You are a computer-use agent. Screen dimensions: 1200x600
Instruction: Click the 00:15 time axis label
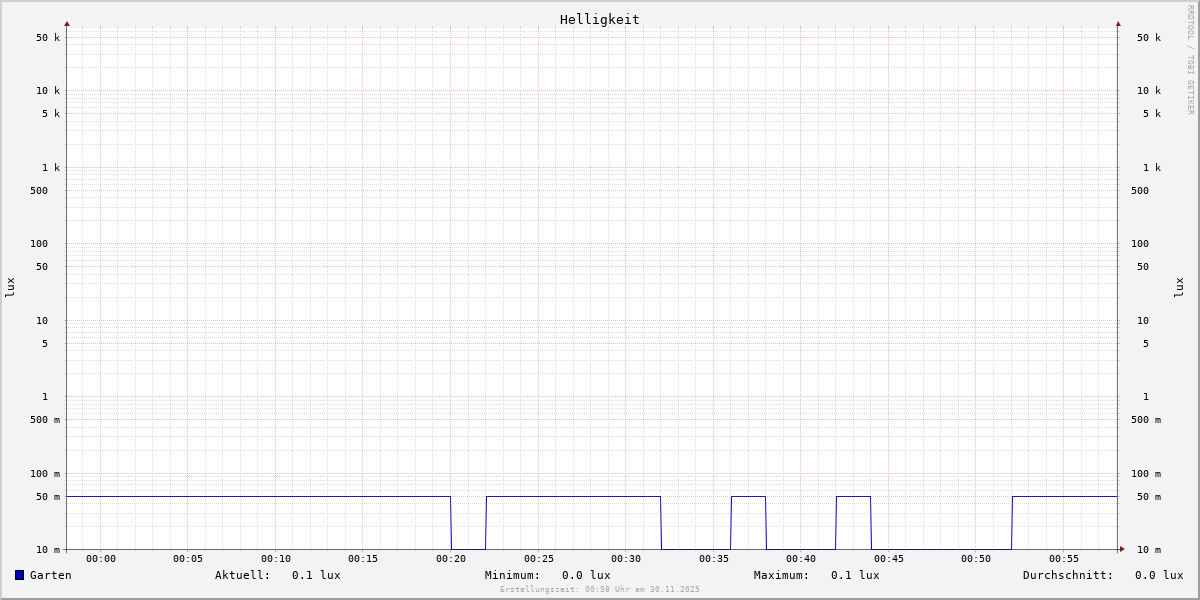click(363, 559)
